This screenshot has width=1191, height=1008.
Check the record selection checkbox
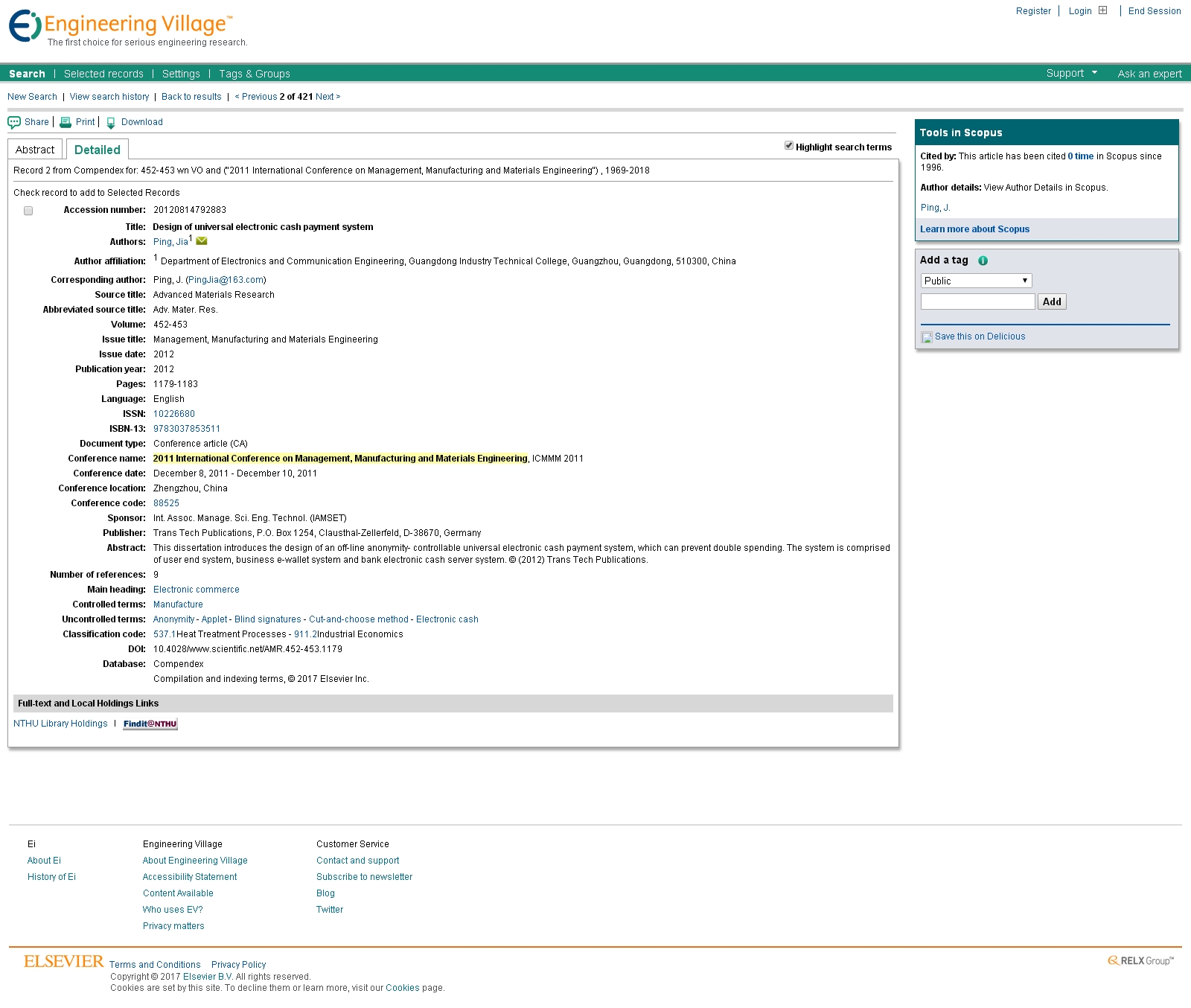[28, 211]
